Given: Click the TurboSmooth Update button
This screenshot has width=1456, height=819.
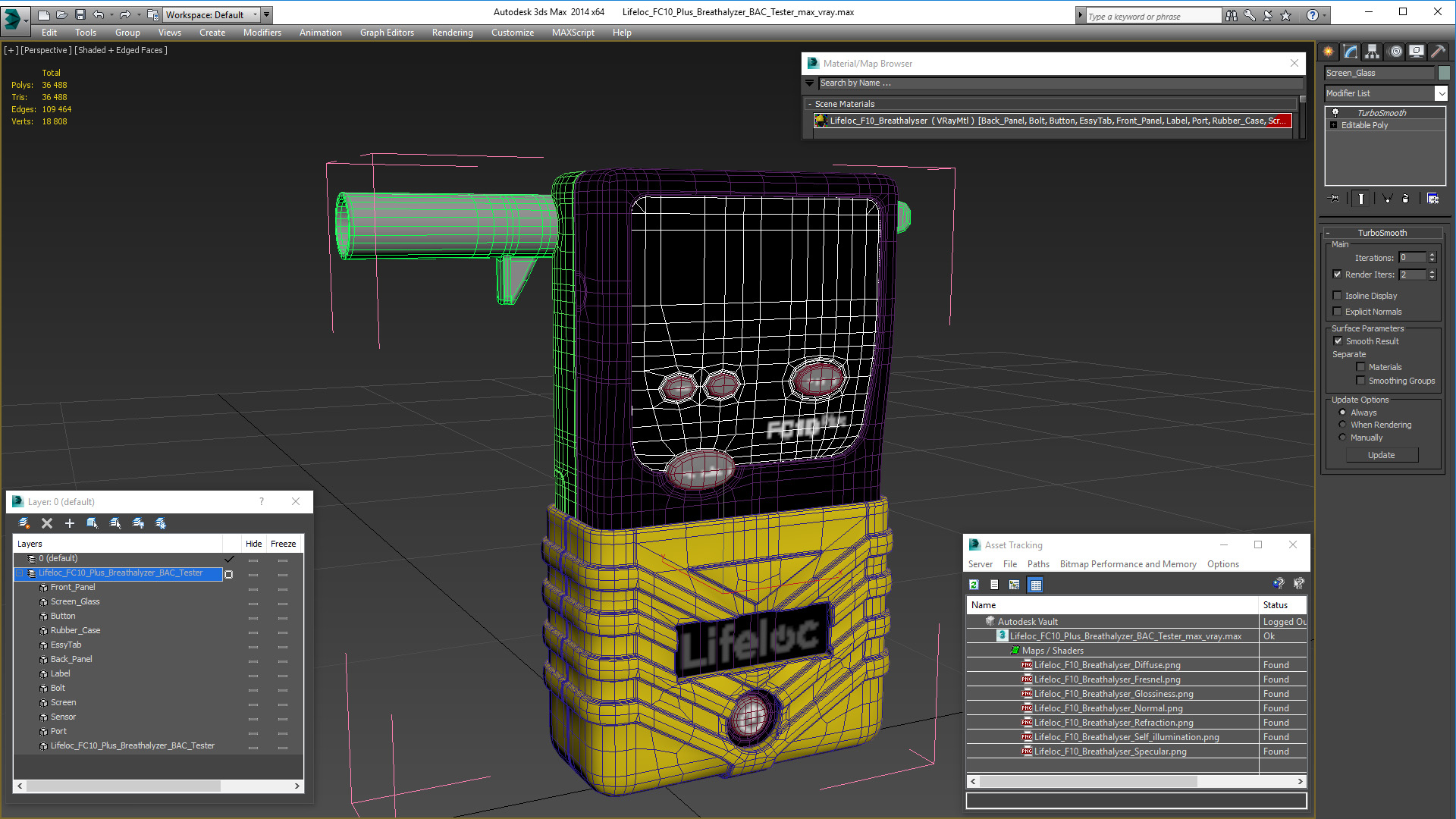Looking at the screenshot, I should click(1382, 455).
